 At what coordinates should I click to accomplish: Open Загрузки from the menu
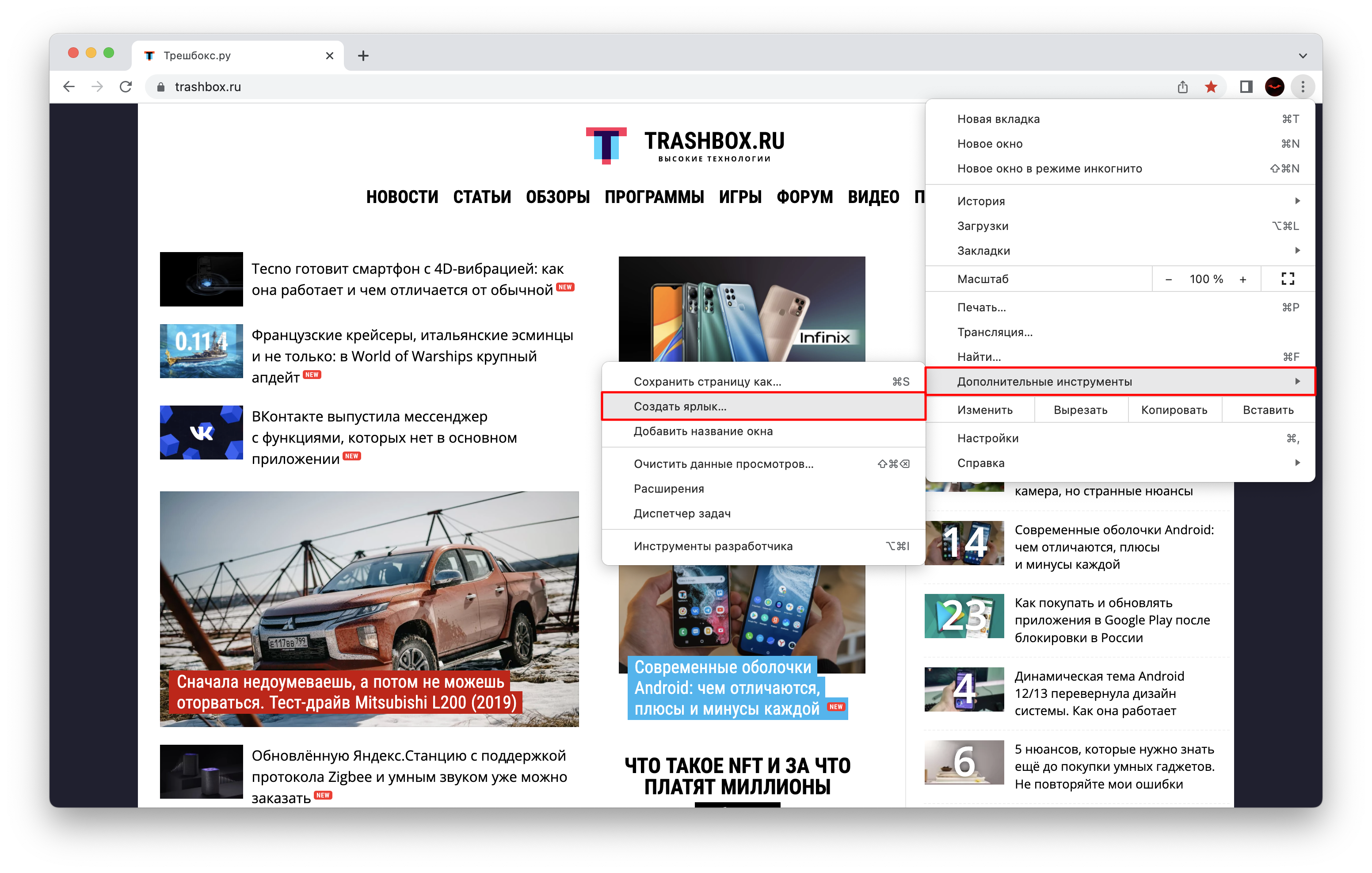click(1120, 226)
